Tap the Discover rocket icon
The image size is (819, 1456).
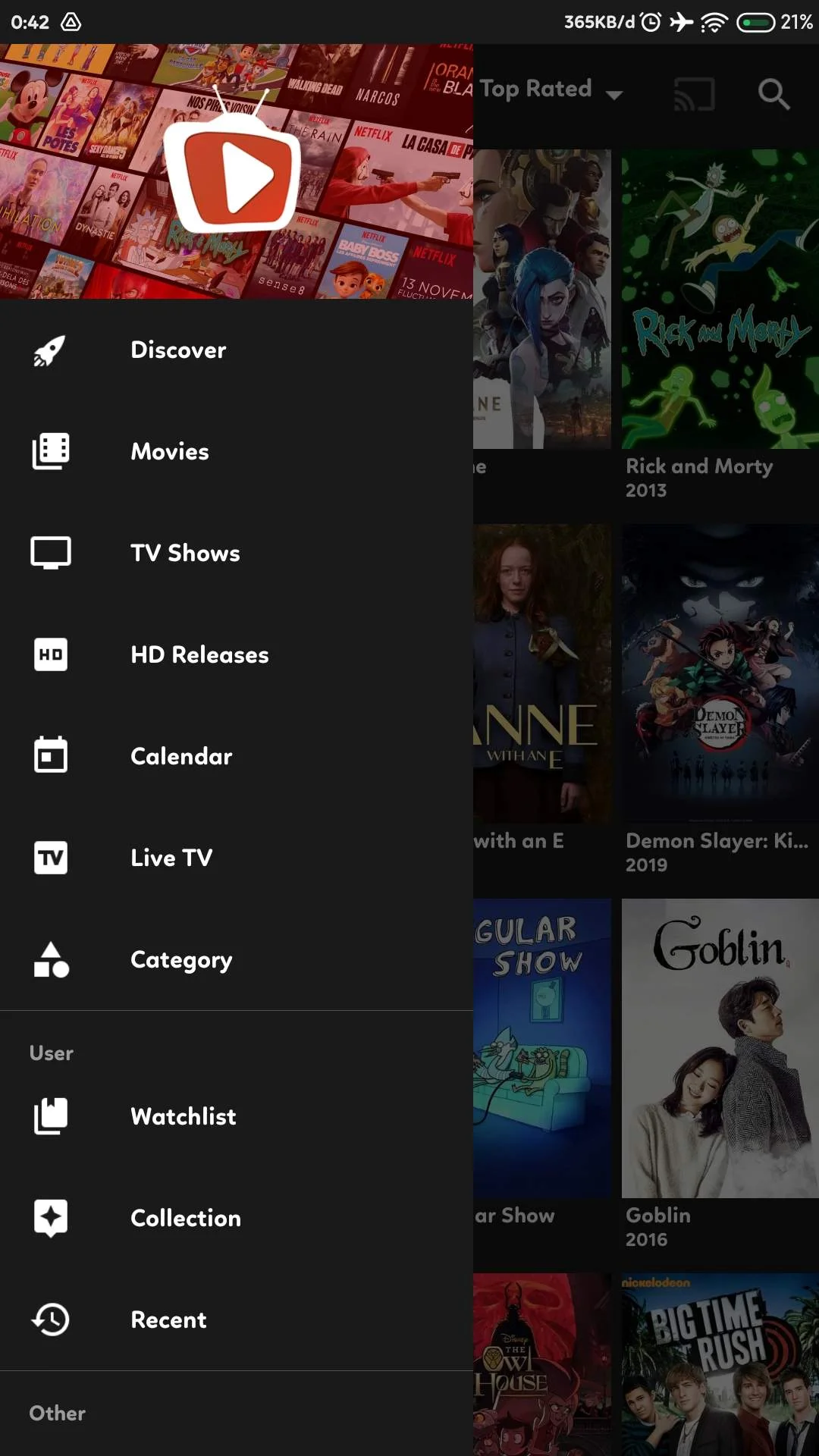(50, 350)
